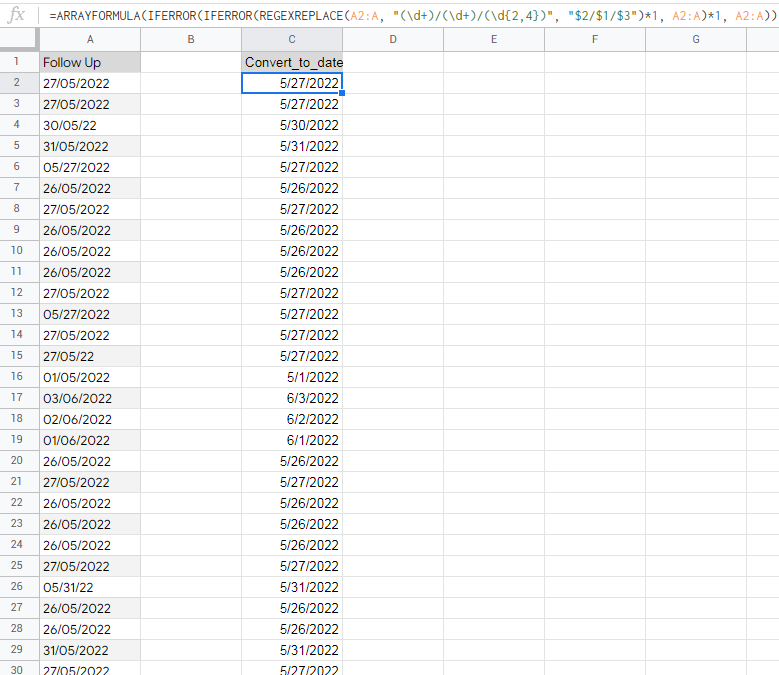Click cell A26 with 05/31/22
779x675 pixels.
tap(90, 587)
